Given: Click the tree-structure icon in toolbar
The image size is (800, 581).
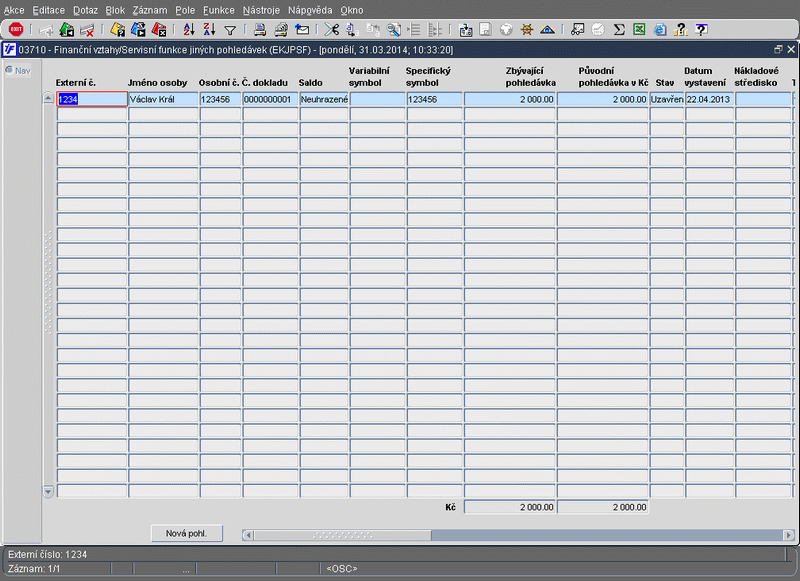Looking at the screenshot, I should pos(435,30).
